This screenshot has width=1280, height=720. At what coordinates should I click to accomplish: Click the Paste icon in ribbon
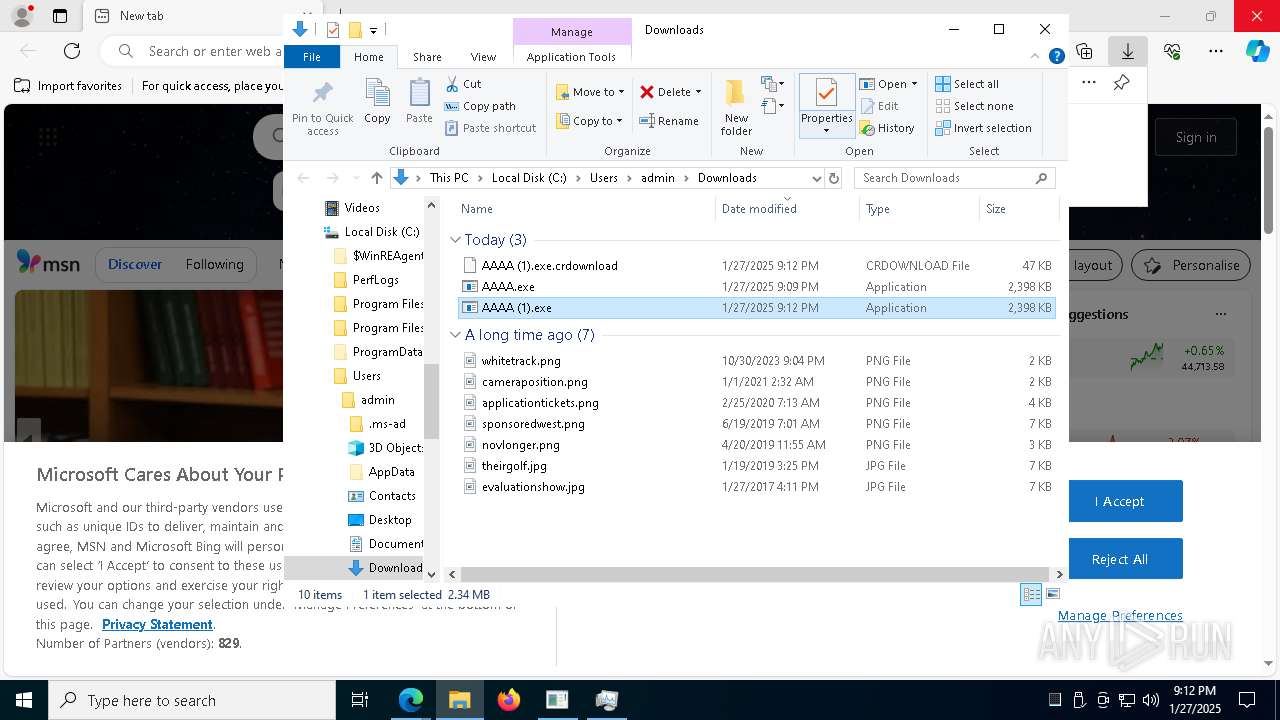[x=419, y=101]
